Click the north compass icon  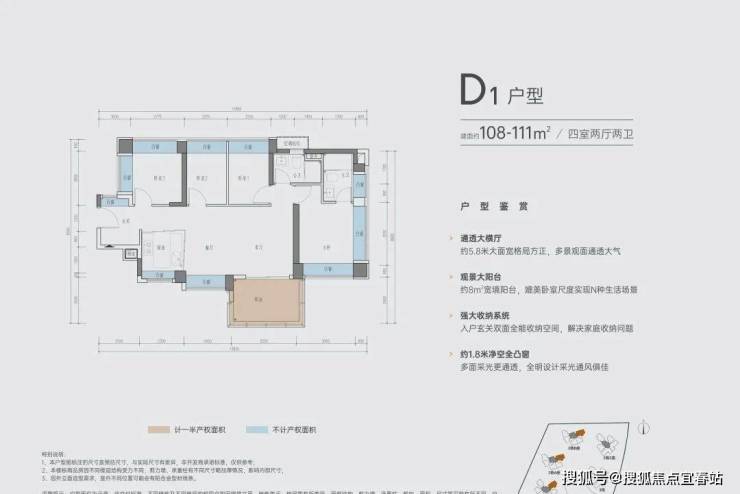click(644, 427)
